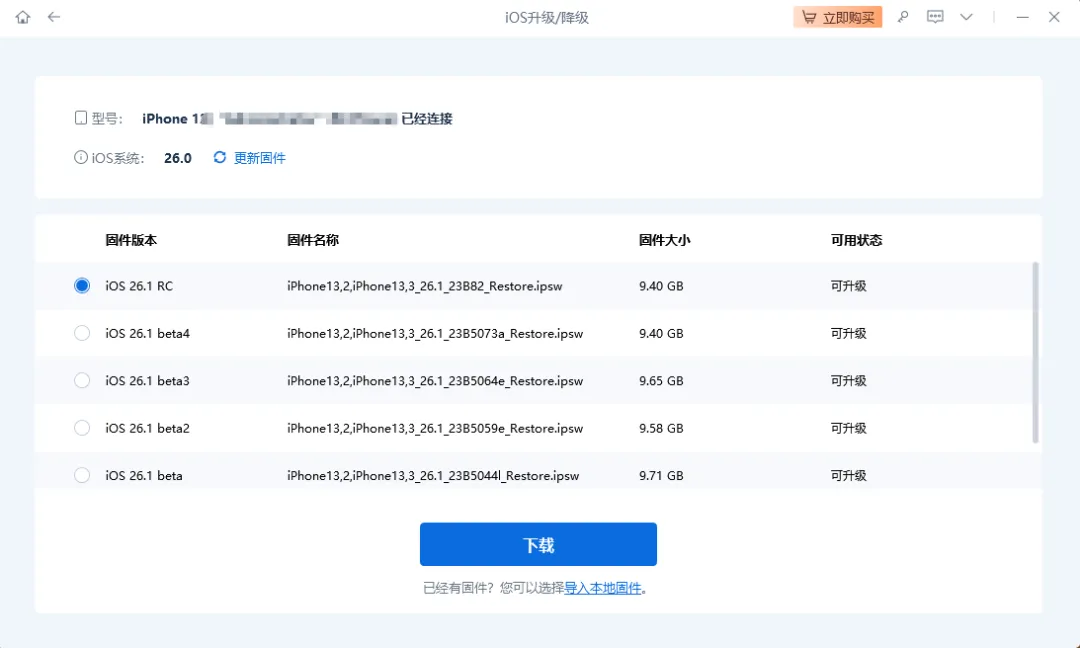Click the iOS升级/降级 window title
This screenshot has height=648, width=1080.
tap(547, 18)
